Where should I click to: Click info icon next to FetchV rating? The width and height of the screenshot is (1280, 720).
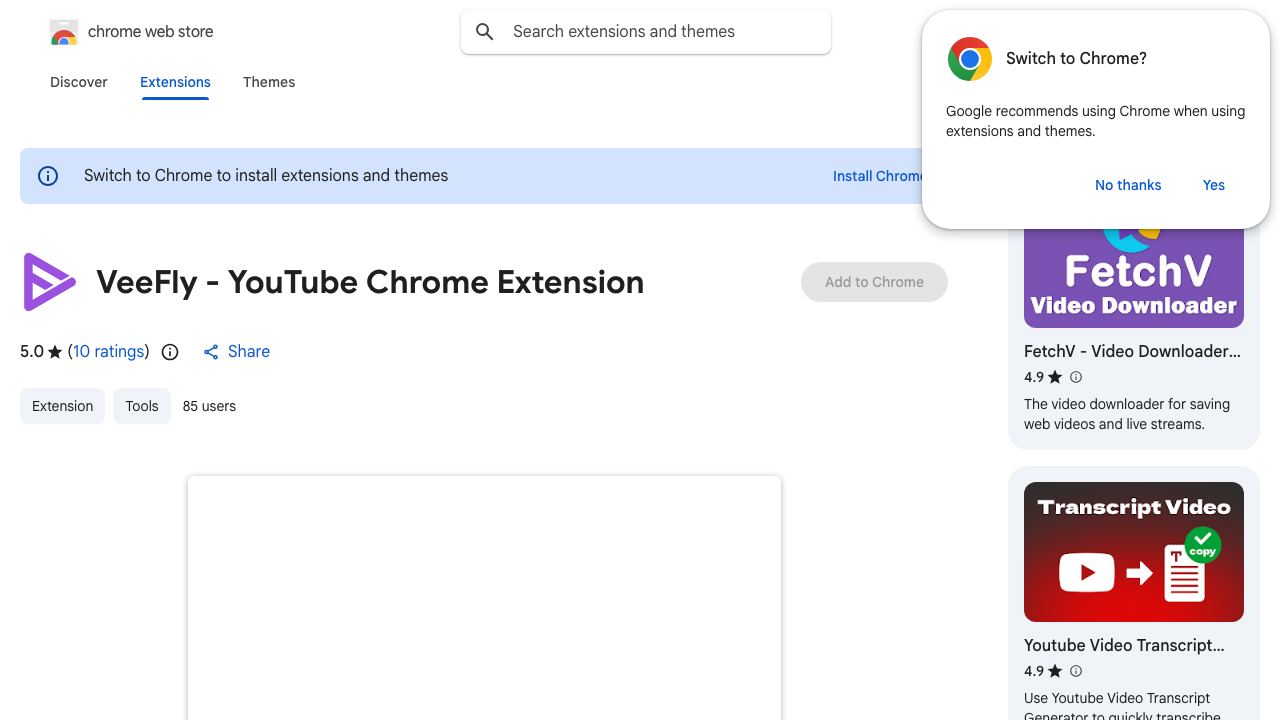[x=1076, y=377]
